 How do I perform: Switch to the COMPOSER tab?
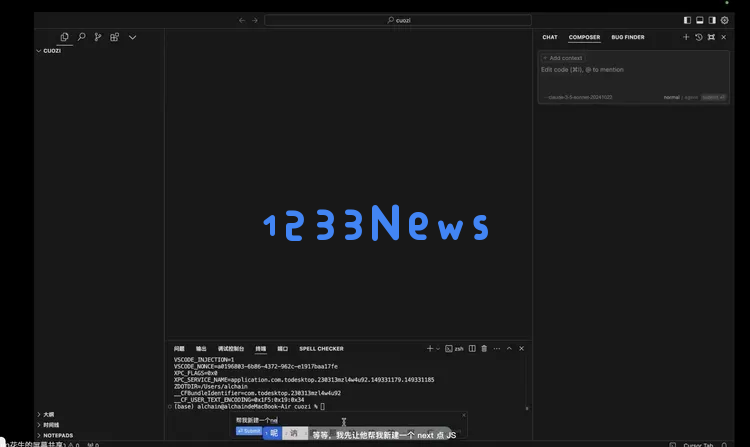point(584,37)
